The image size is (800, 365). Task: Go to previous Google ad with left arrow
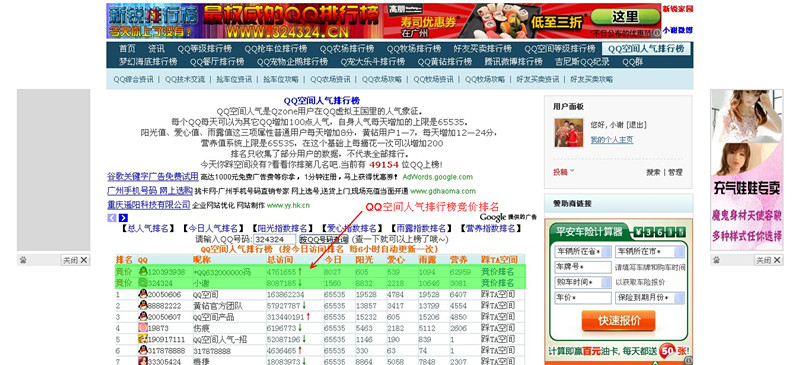pos(112,218)
